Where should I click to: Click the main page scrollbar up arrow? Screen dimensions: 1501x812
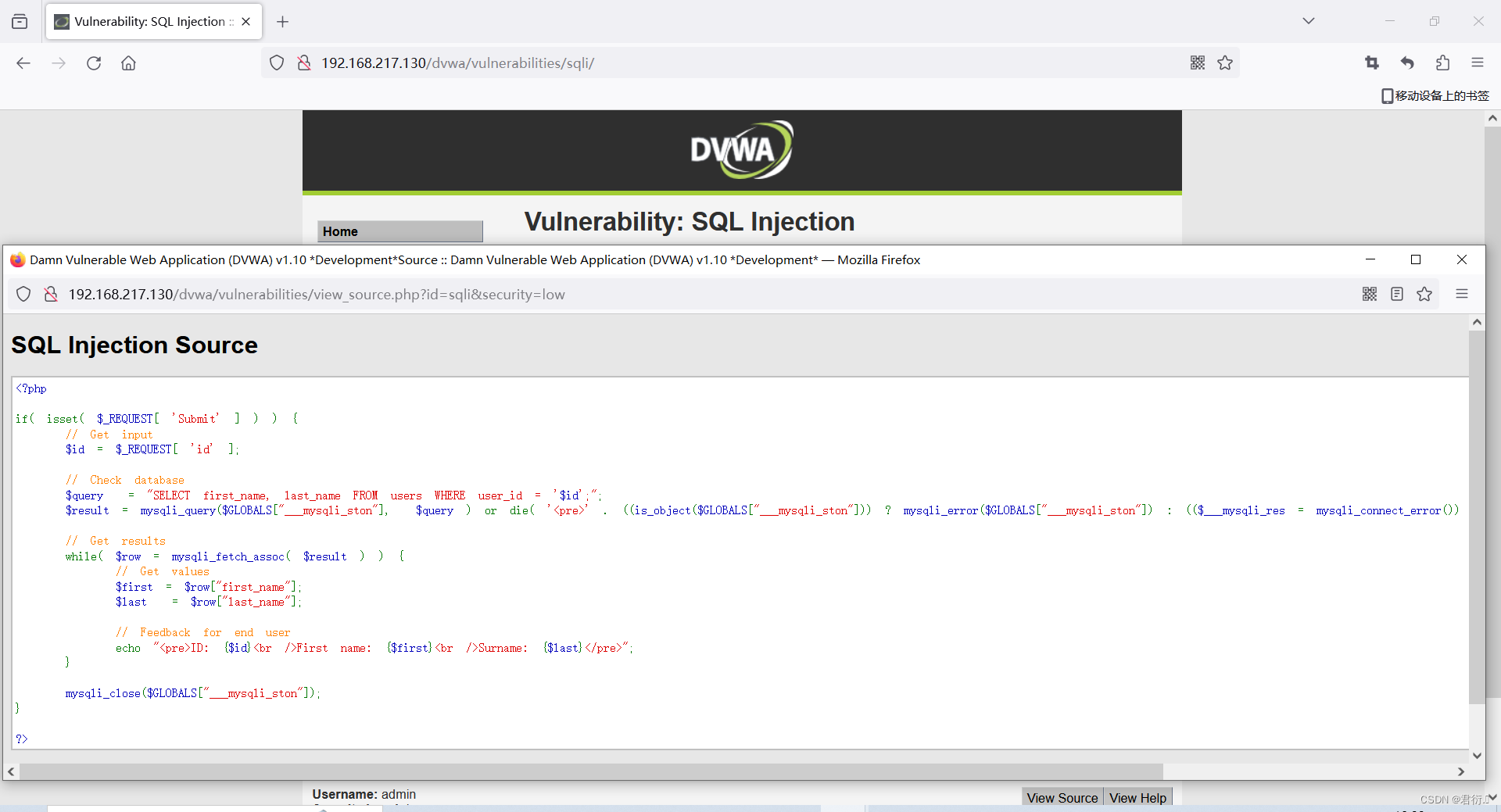(x=1492, y=118)
